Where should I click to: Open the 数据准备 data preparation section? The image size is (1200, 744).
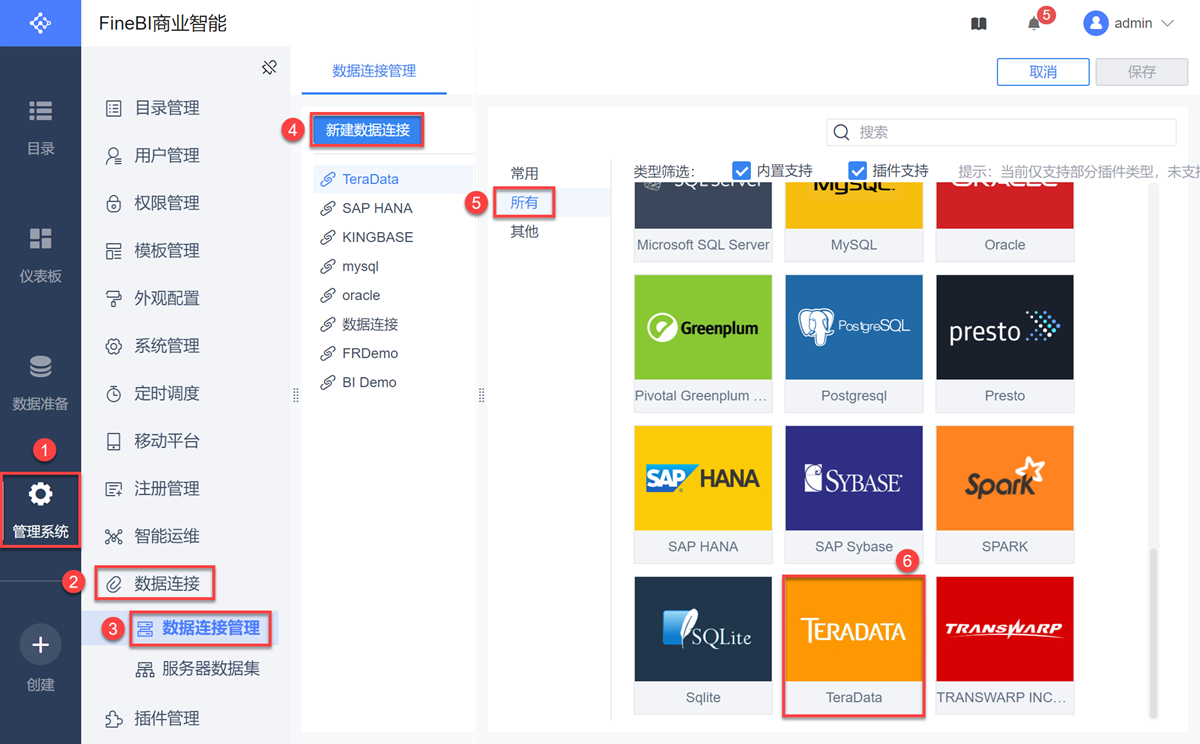(40, 383)
